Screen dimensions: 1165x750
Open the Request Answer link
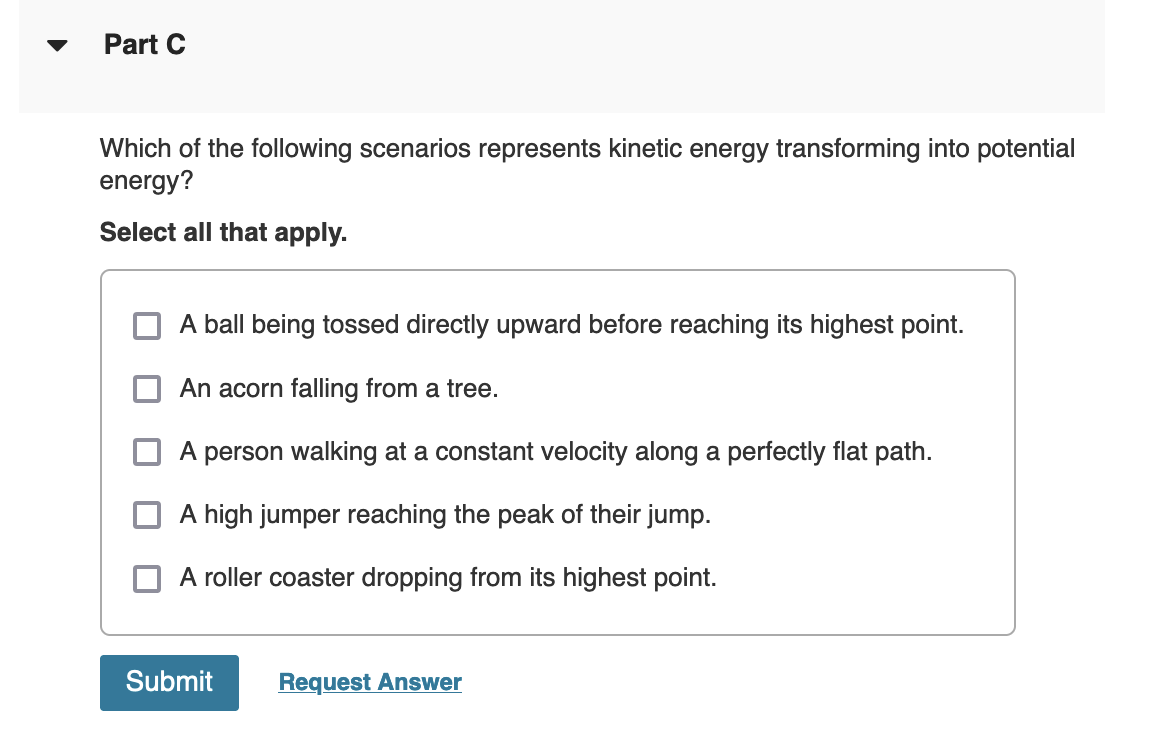[x=370, y=682]
